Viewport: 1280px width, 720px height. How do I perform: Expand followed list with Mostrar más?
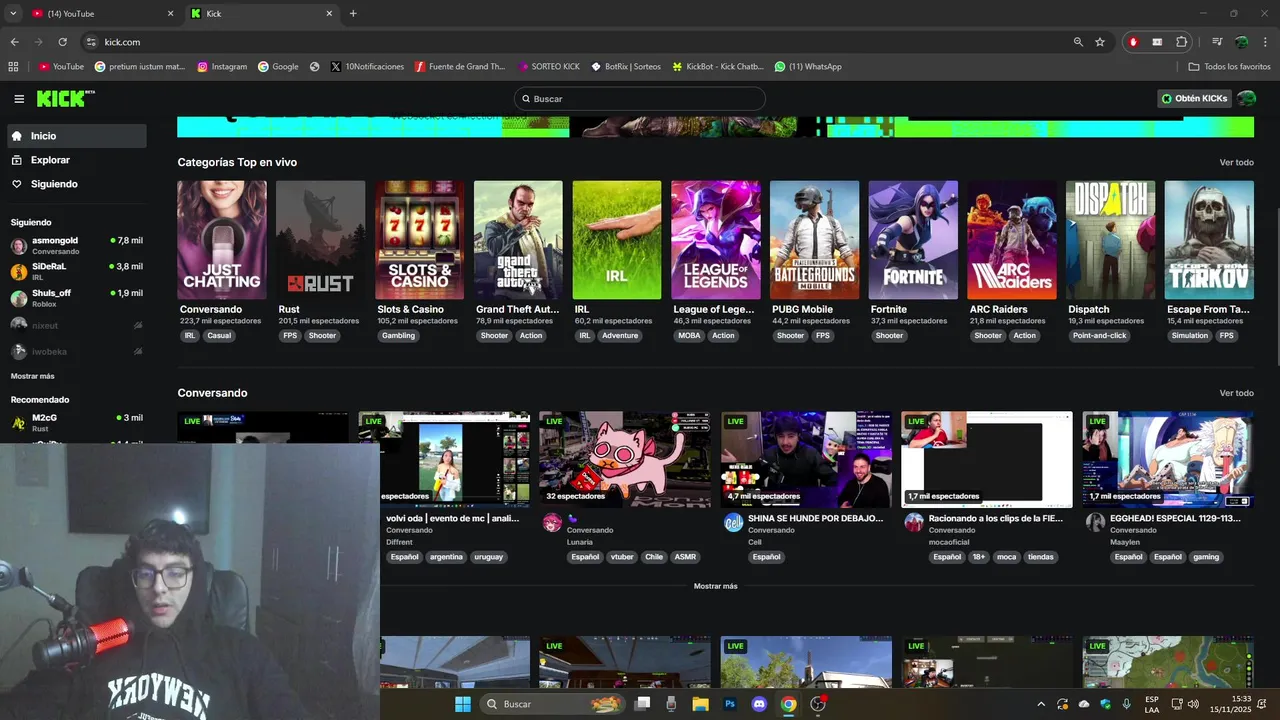click(33, 376)
